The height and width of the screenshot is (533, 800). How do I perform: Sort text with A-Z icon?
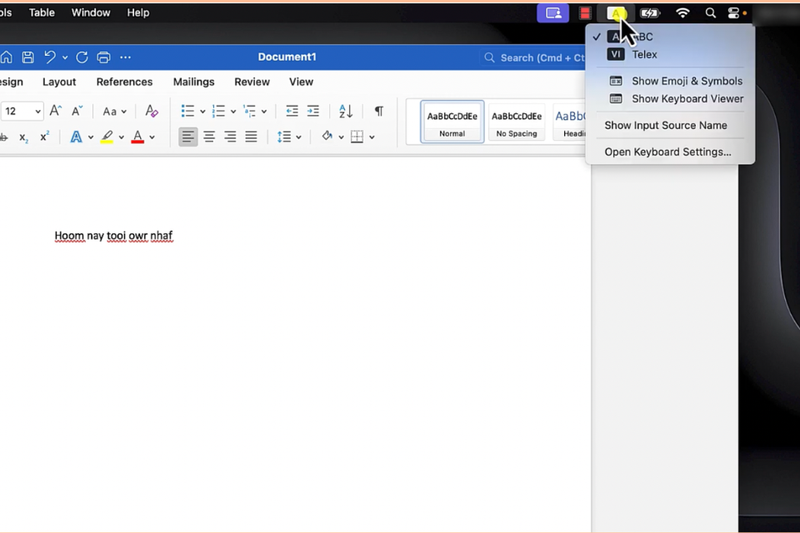346,111
